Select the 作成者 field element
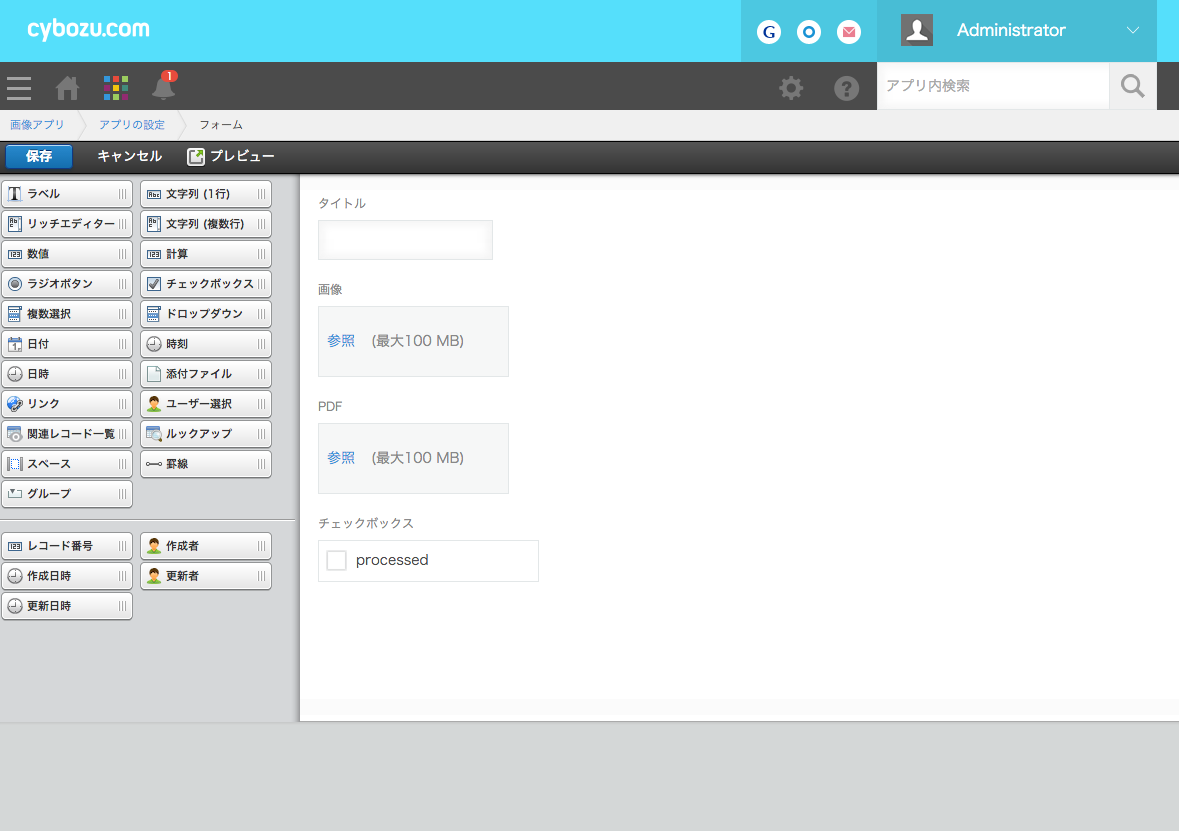Viewport: 1179px width, 831px height. pyautogui.click(x=206, y=546)
